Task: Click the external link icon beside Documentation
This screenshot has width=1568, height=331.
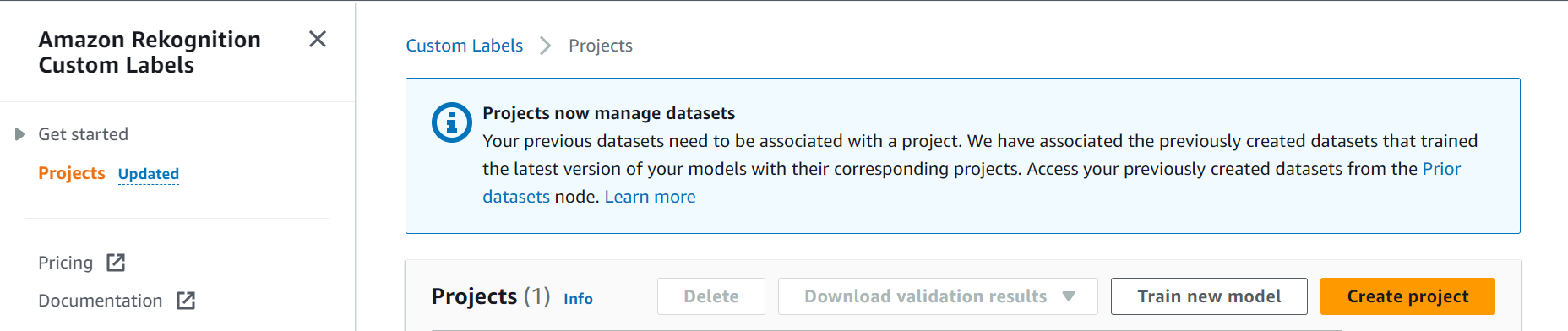Action: 186,301
